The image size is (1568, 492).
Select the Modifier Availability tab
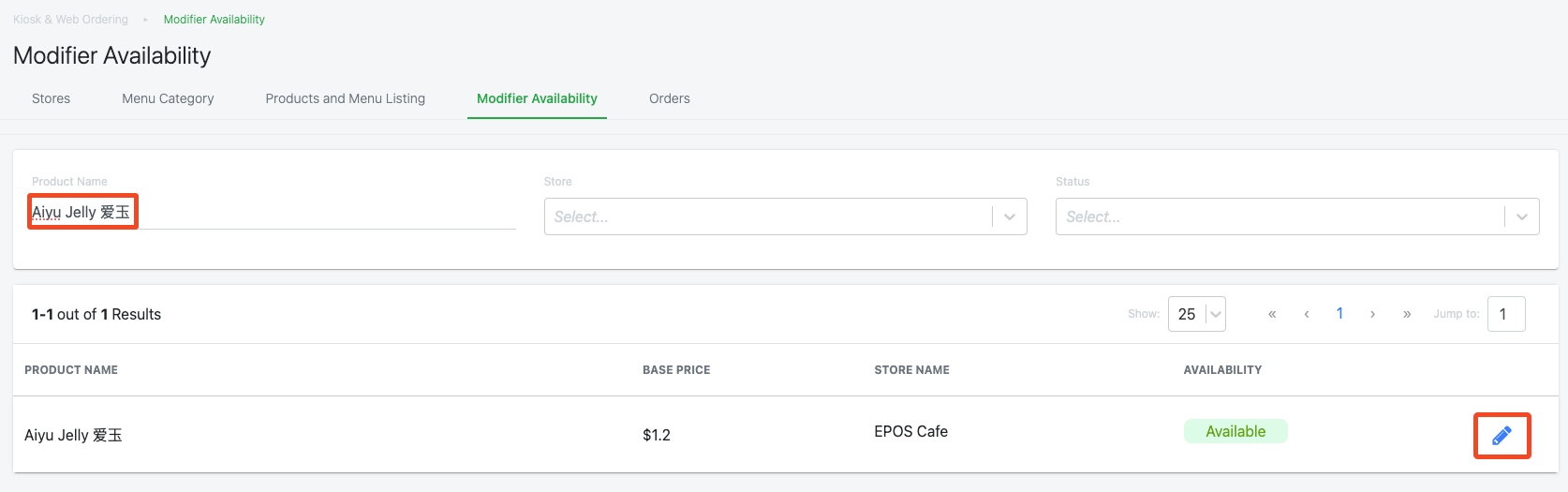(537, 98)
